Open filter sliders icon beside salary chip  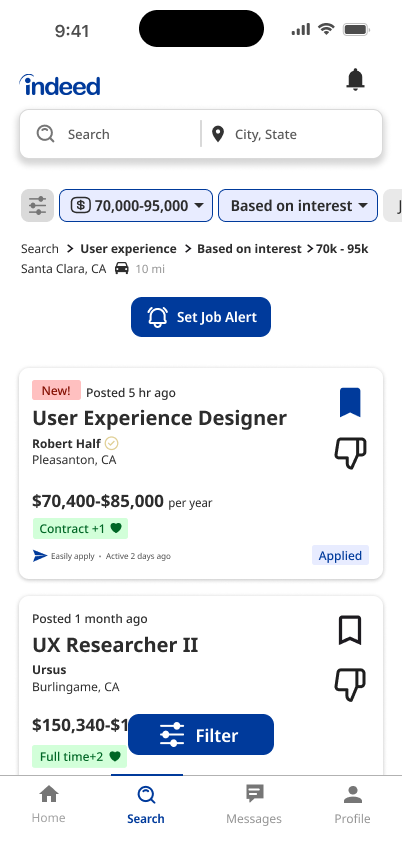[x=37, y=205]
